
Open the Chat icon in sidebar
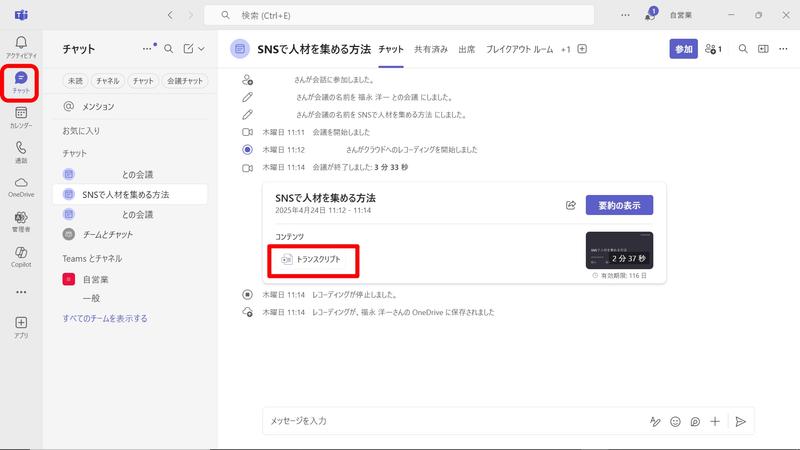pos(21,82)
